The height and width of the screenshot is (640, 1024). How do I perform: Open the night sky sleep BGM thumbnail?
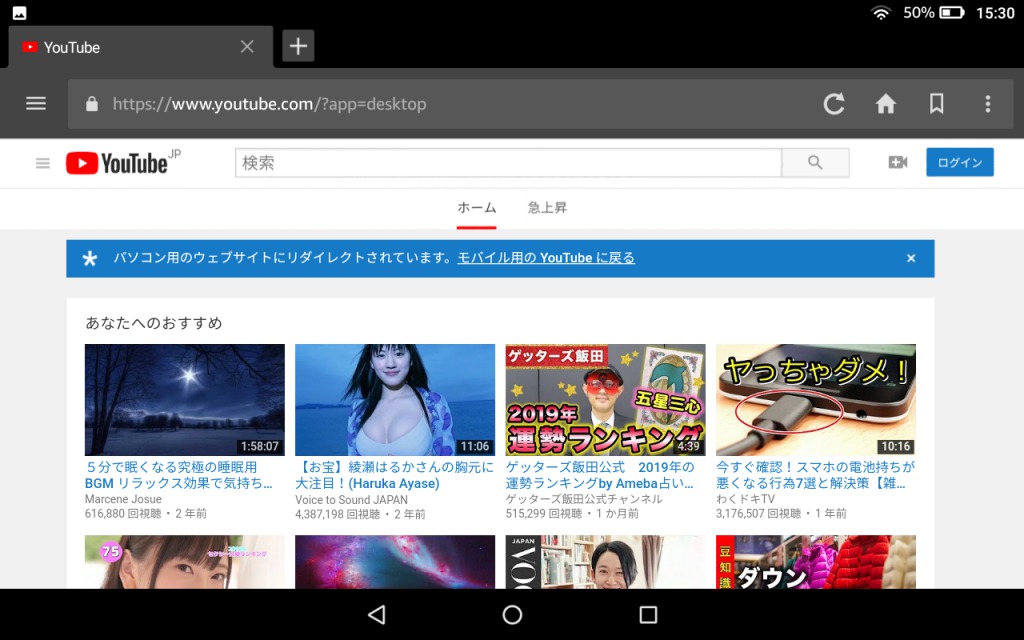(185, 400)
